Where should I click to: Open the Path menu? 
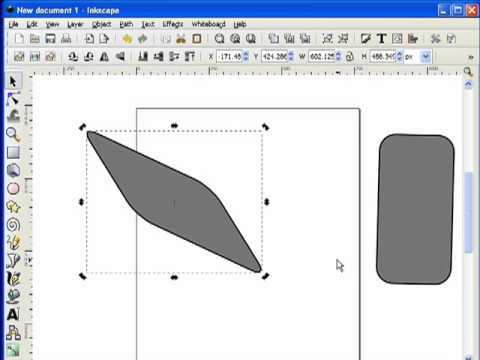126,24
